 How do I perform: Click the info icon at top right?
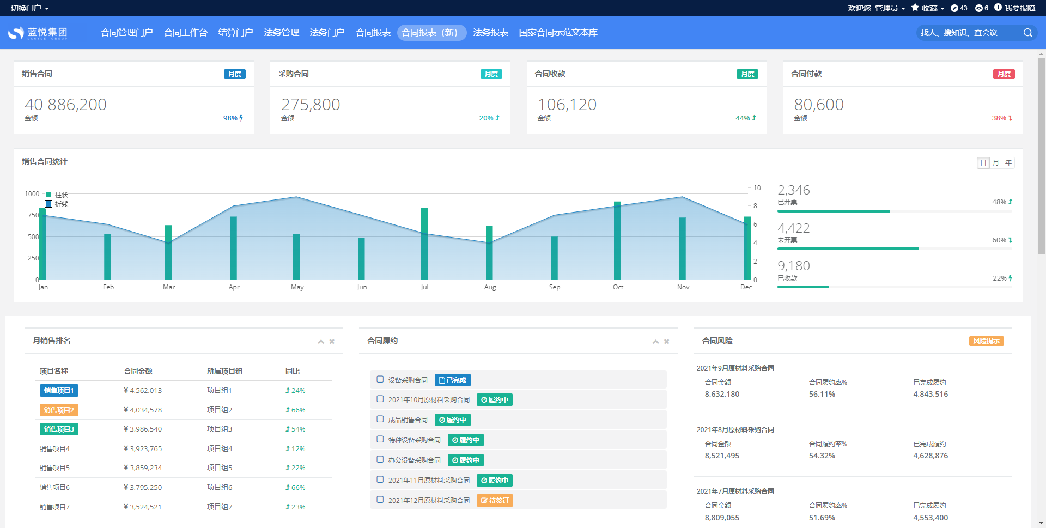pyautogui.click(x=998, y=8)
